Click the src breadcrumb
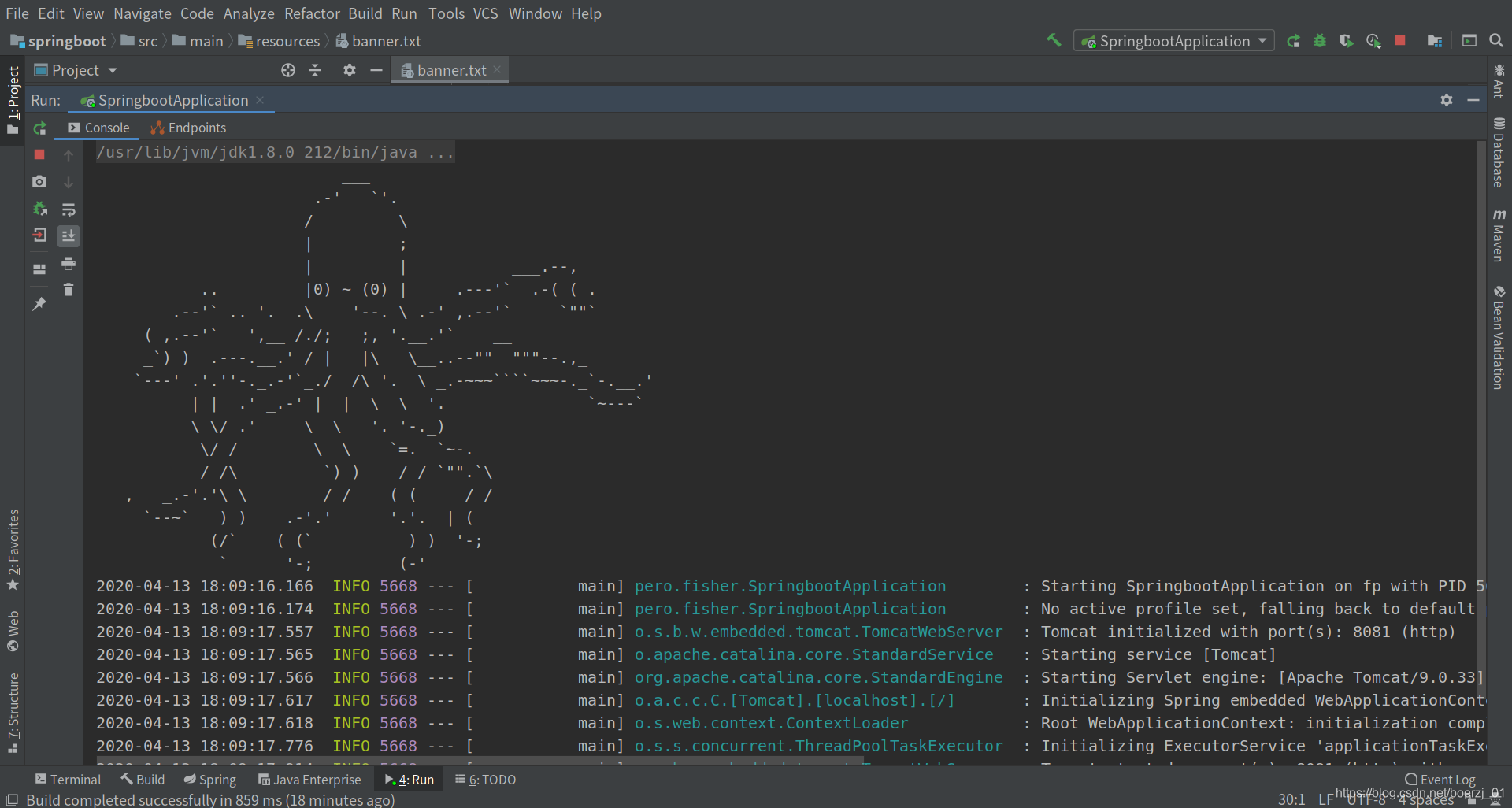The width and height of the screenshot is (1512, 808). pyautogui.click(x=139, y=41)
